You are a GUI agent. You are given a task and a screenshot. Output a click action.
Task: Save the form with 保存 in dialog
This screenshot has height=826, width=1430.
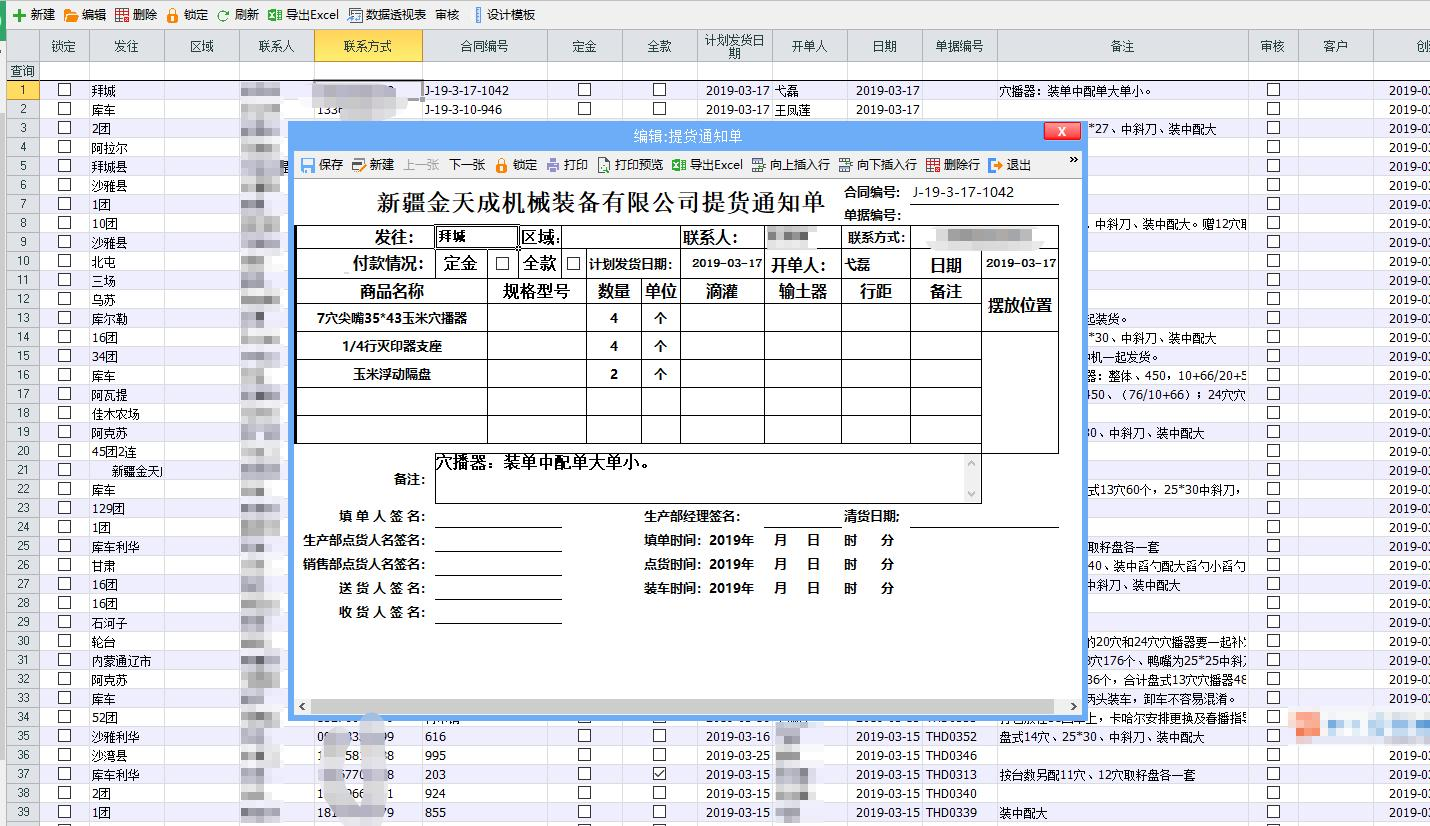tap(322, 165)
